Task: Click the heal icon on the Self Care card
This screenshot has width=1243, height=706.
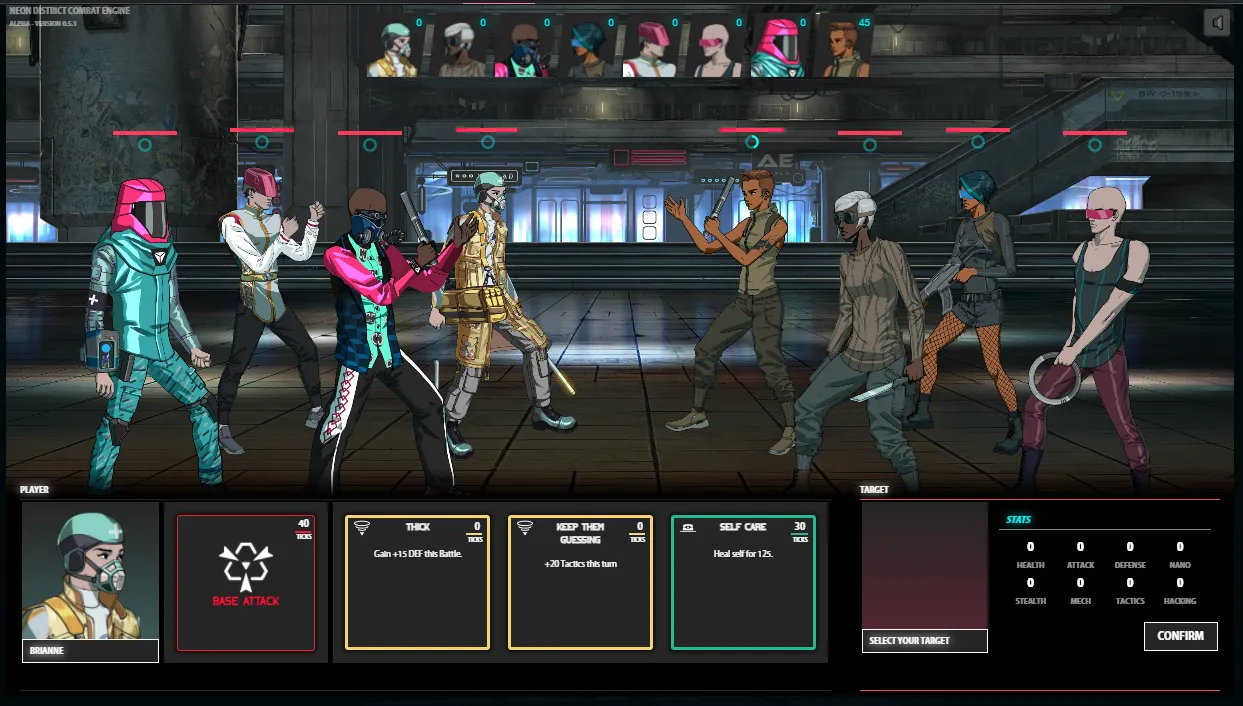Action: tap(688, 527)
